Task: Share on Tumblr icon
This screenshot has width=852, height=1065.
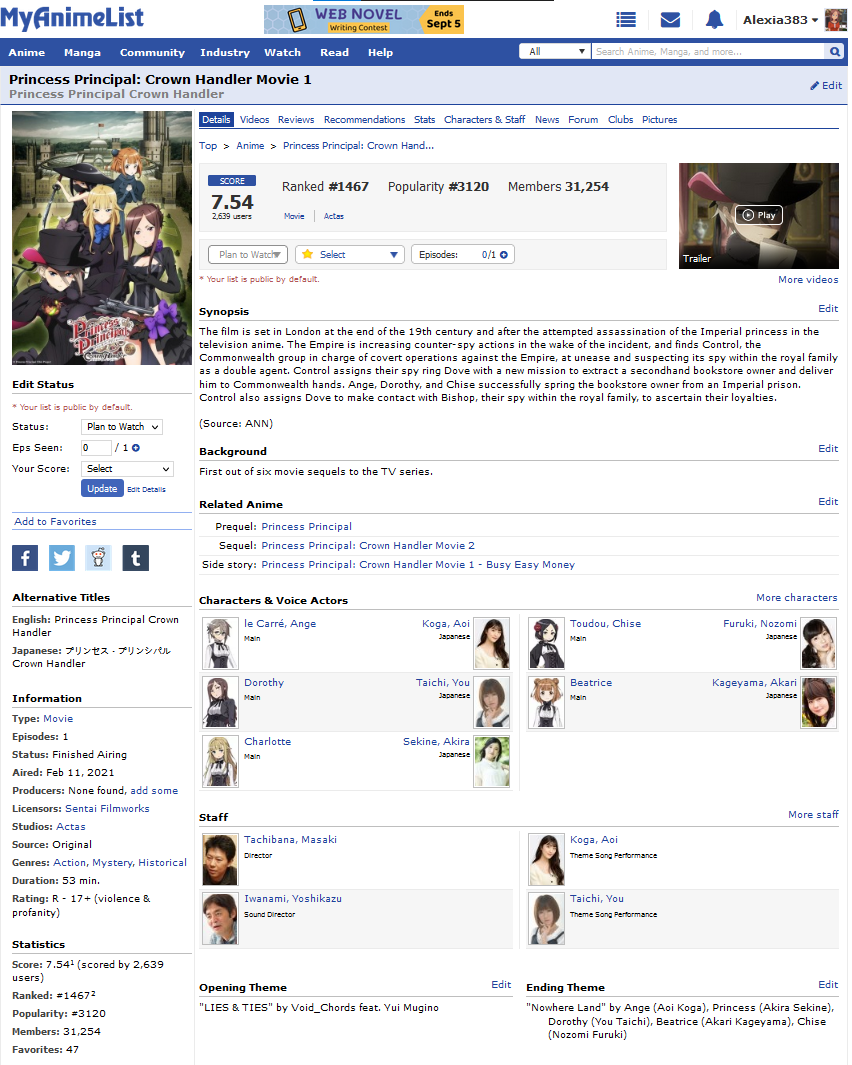Action: pyautogui.click(x=135, y=558)
